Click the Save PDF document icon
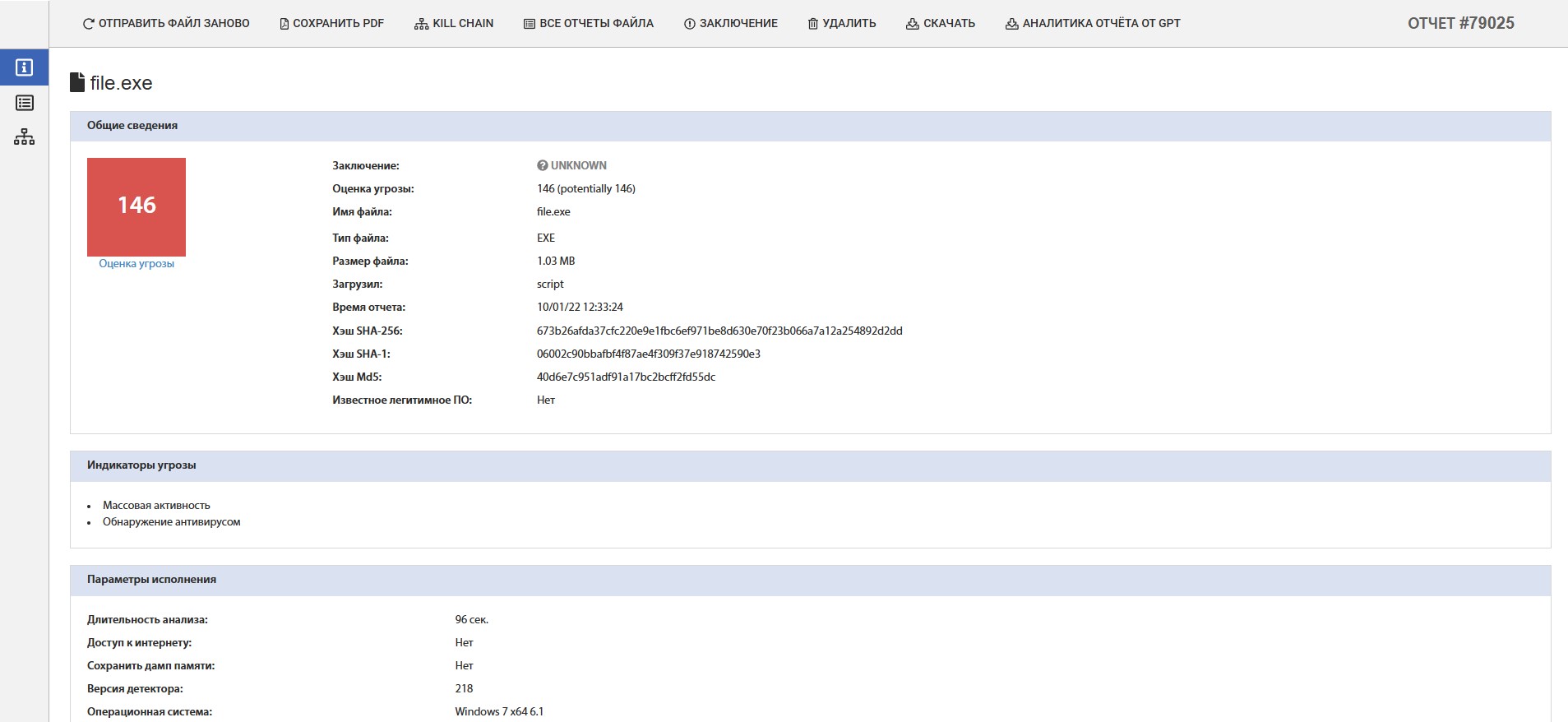This screenshot has height=722, width=1568. click(x=284, y=24)
